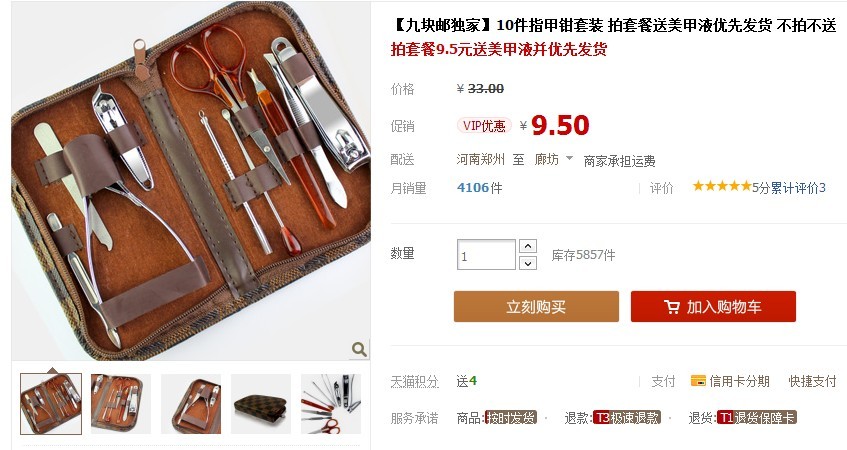Select the closed checkered case thumbnail
The width and height of the screenshot is (847, 450).
pos(261,404)
